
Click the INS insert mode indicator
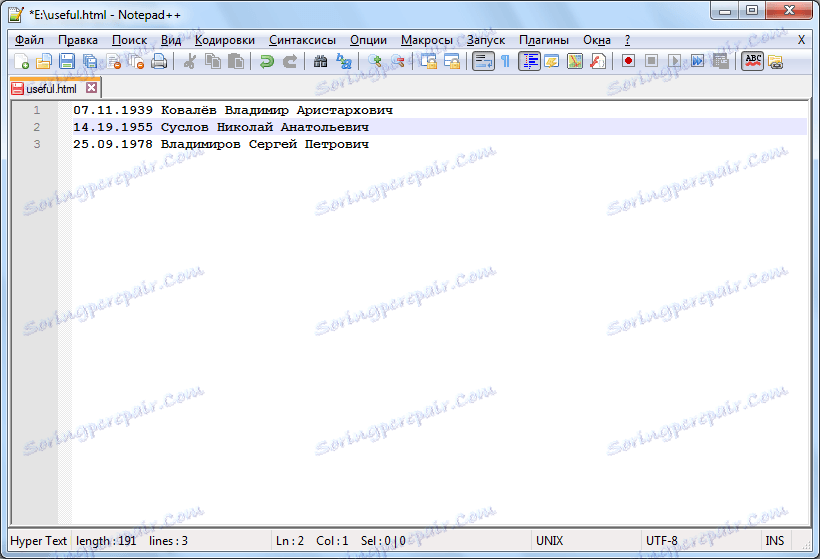tap(775, 541)
